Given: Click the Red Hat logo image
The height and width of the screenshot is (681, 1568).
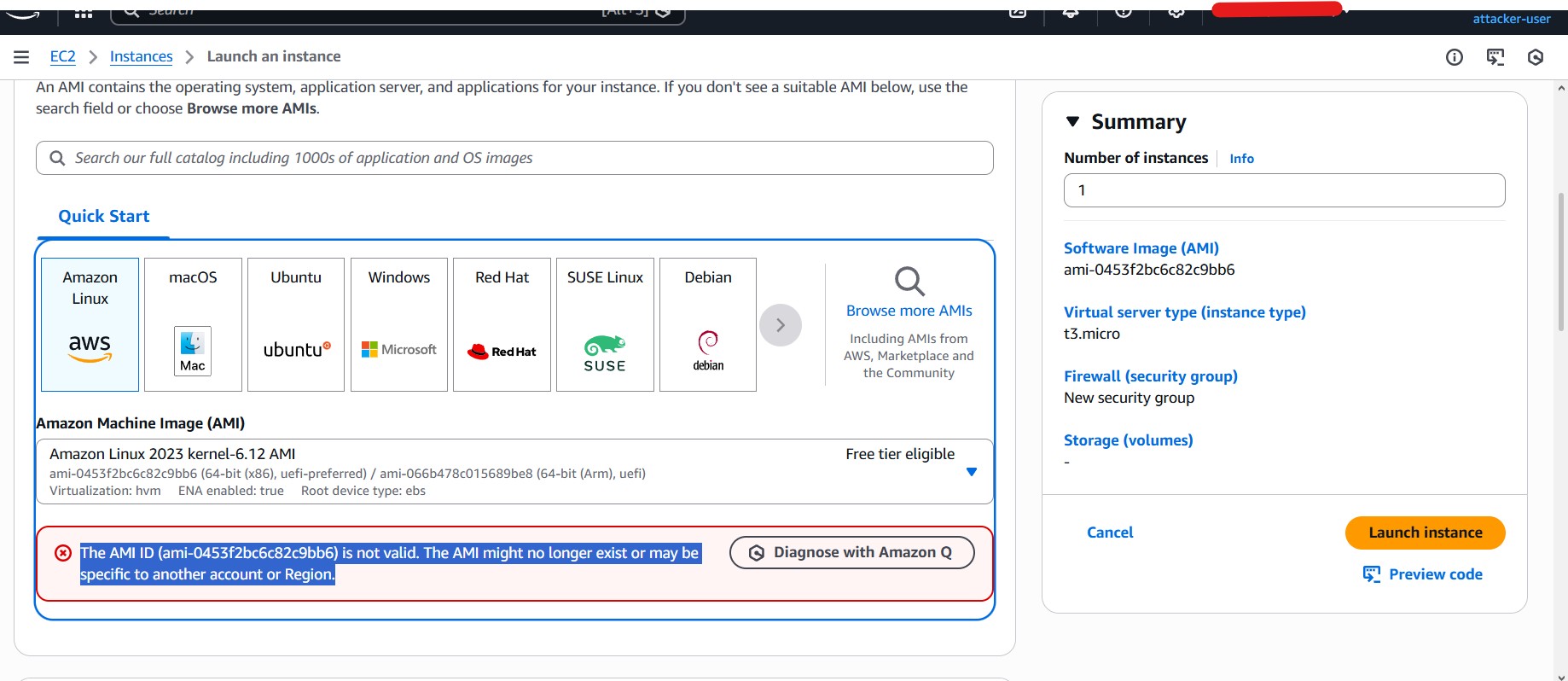Looking at the screenshot, I should tap(502, 351).
